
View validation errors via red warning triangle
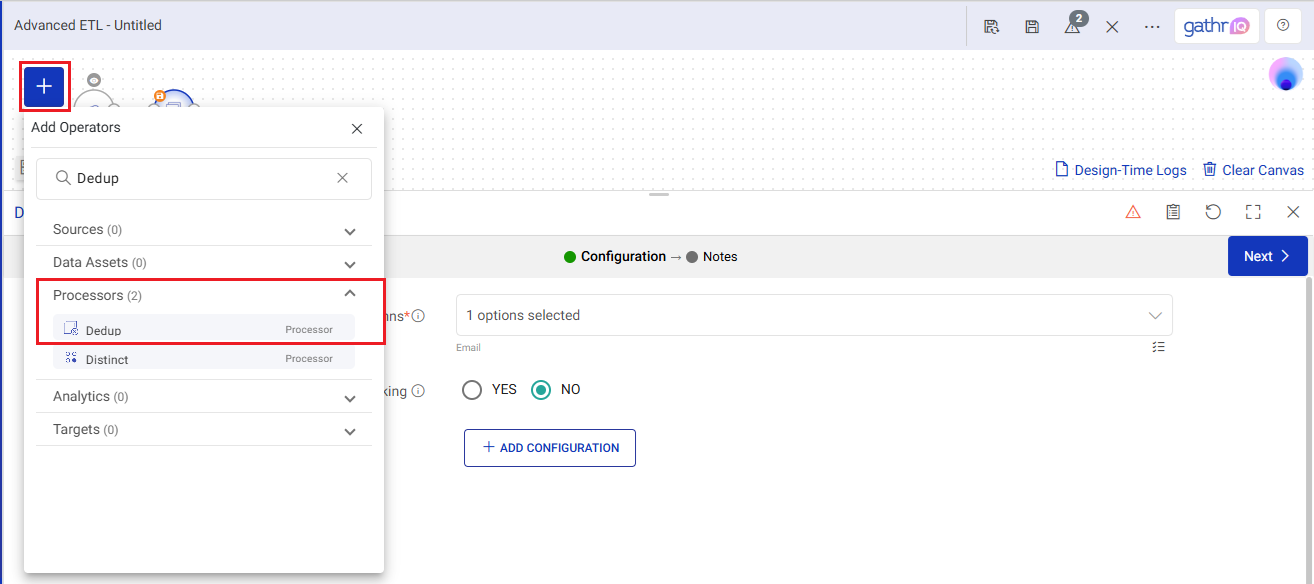1133,211
